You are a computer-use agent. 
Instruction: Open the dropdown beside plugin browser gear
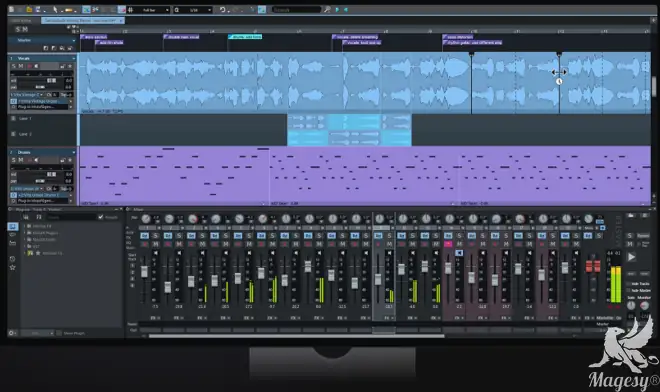[37, 333]
